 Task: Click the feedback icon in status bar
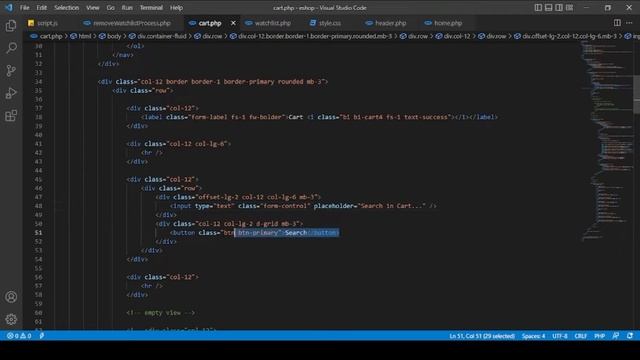click(x=616, y=336)
